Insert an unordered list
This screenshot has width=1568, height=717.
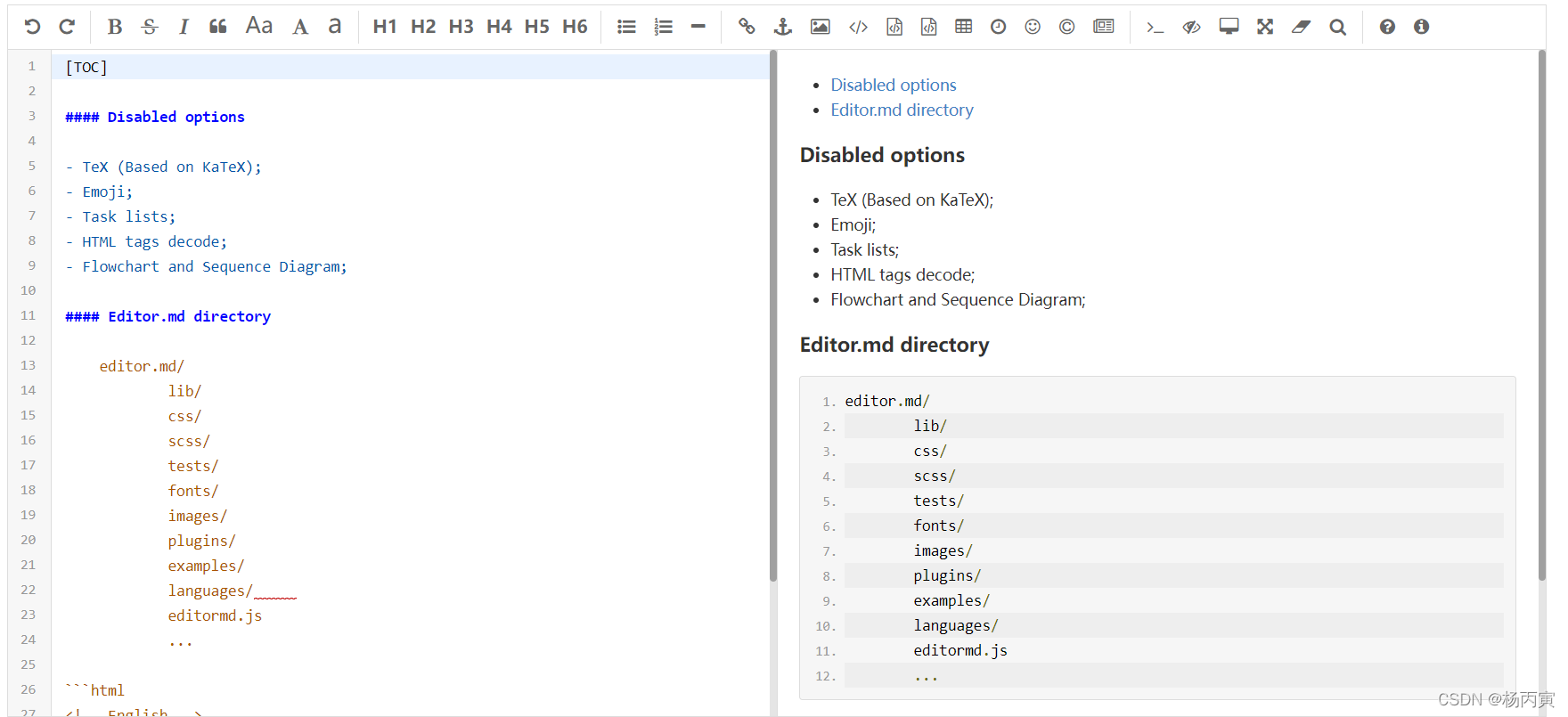(x=626, y=27)
